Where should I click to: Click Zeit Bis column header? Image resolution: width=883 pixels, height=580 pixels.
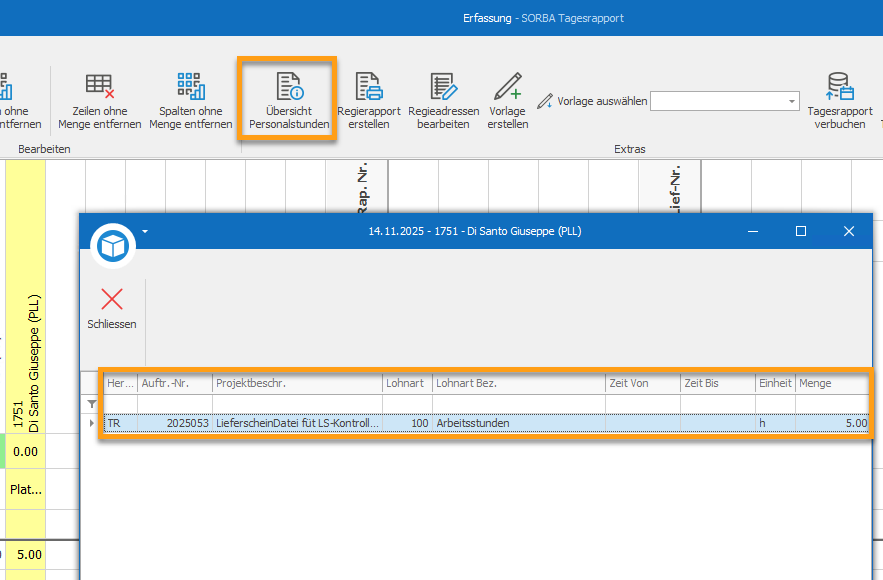[x=717, y=383]
